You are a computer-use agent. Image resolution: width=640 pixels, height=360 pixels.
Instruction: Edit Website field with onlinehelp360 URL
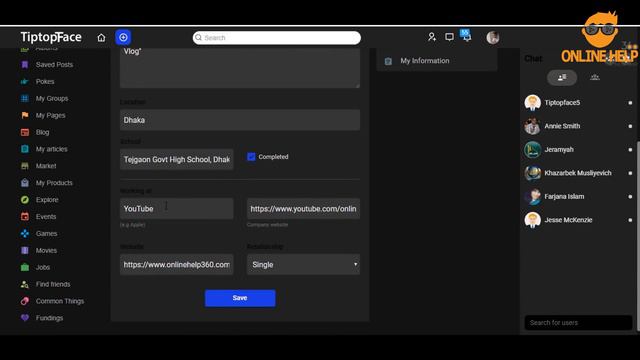(177, 264)
